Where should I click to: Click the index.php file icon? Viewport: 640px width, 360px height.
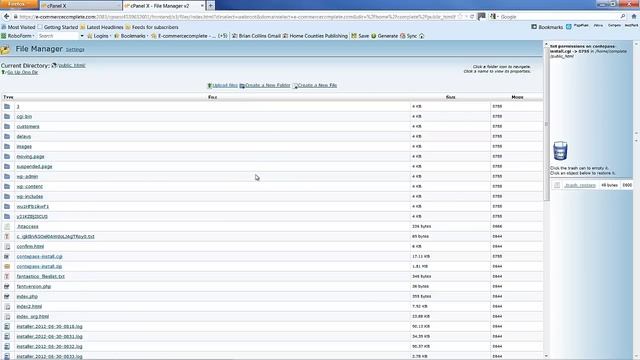pyautogui.click(x=7, y=296)
